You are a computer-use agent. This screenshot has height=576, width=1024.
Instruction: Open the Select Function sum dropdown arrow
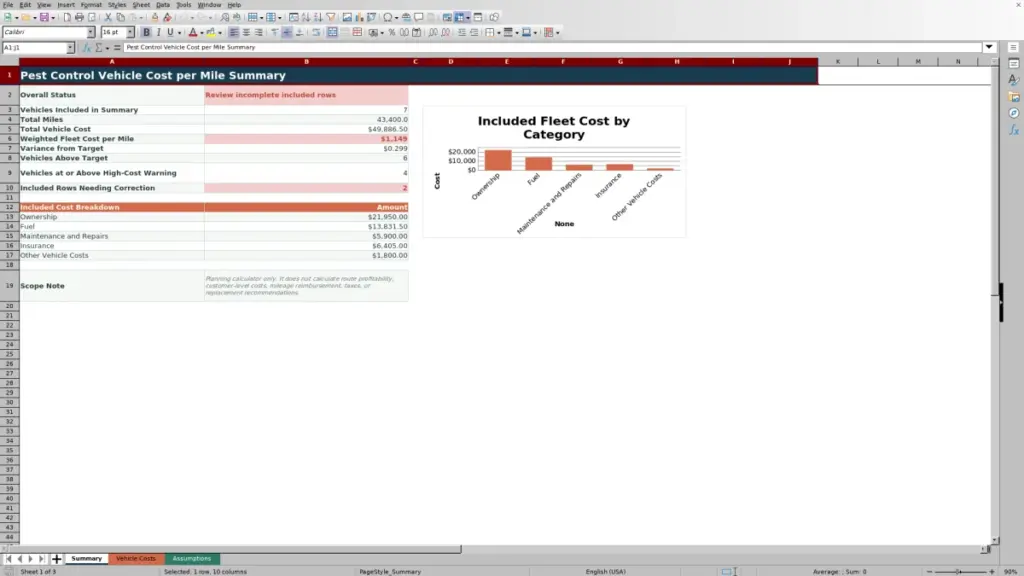107,47
